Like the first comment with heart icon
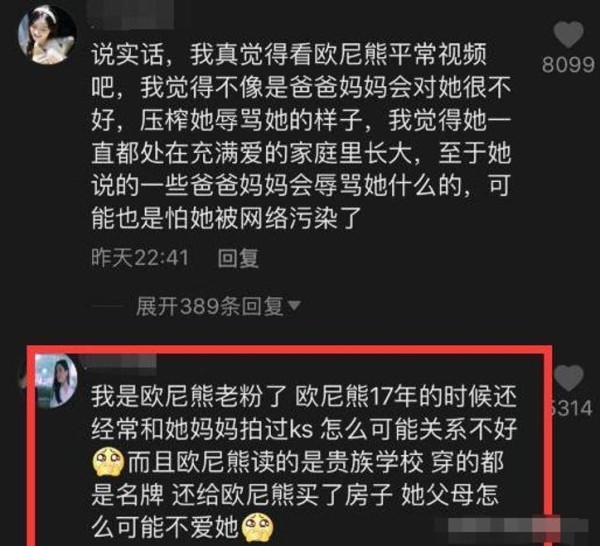Image resolution: width=600 pixels, height=546 pixels. tap(568, 34)
